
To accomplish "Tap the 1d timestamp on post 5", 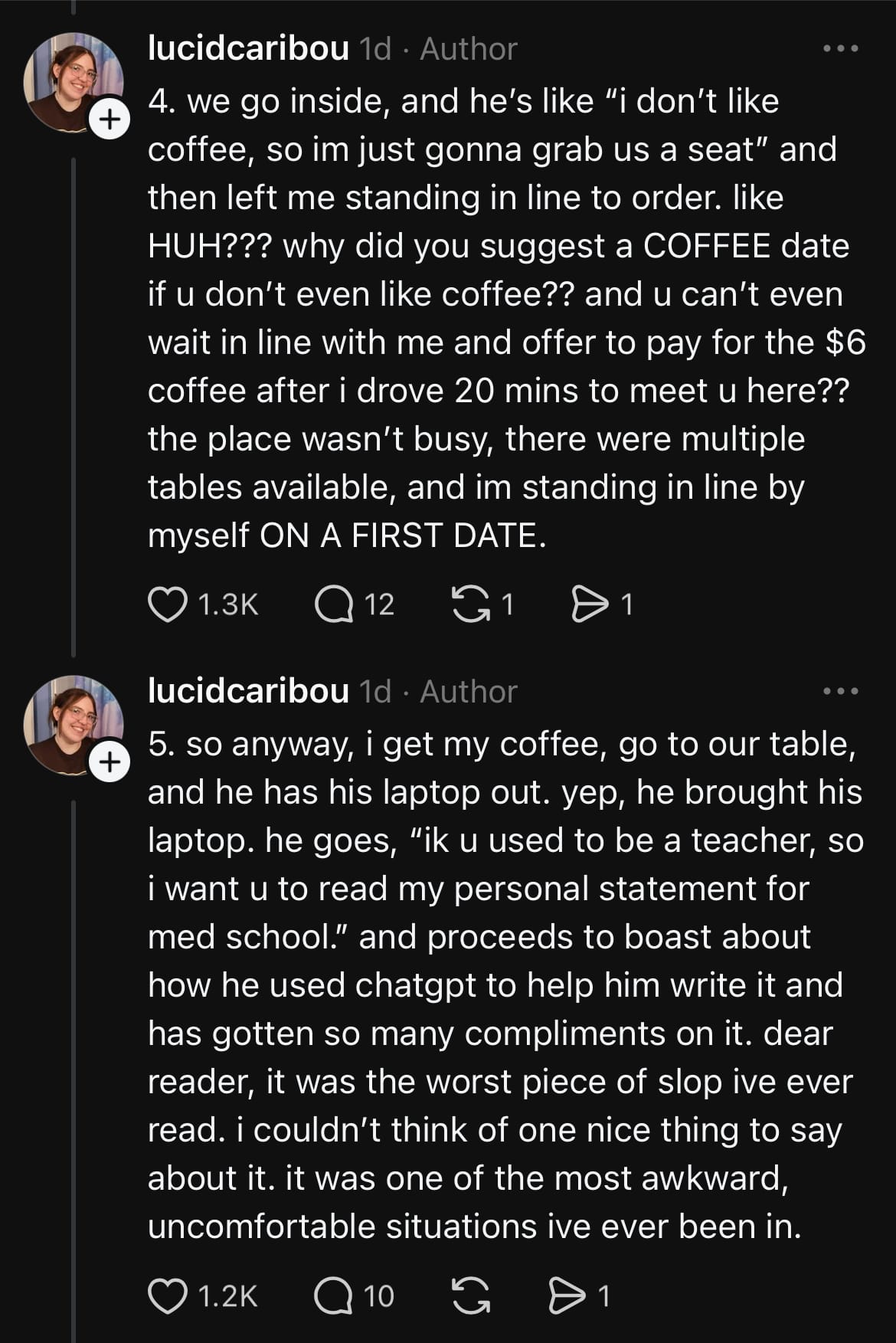I will (x=375, y=692).
